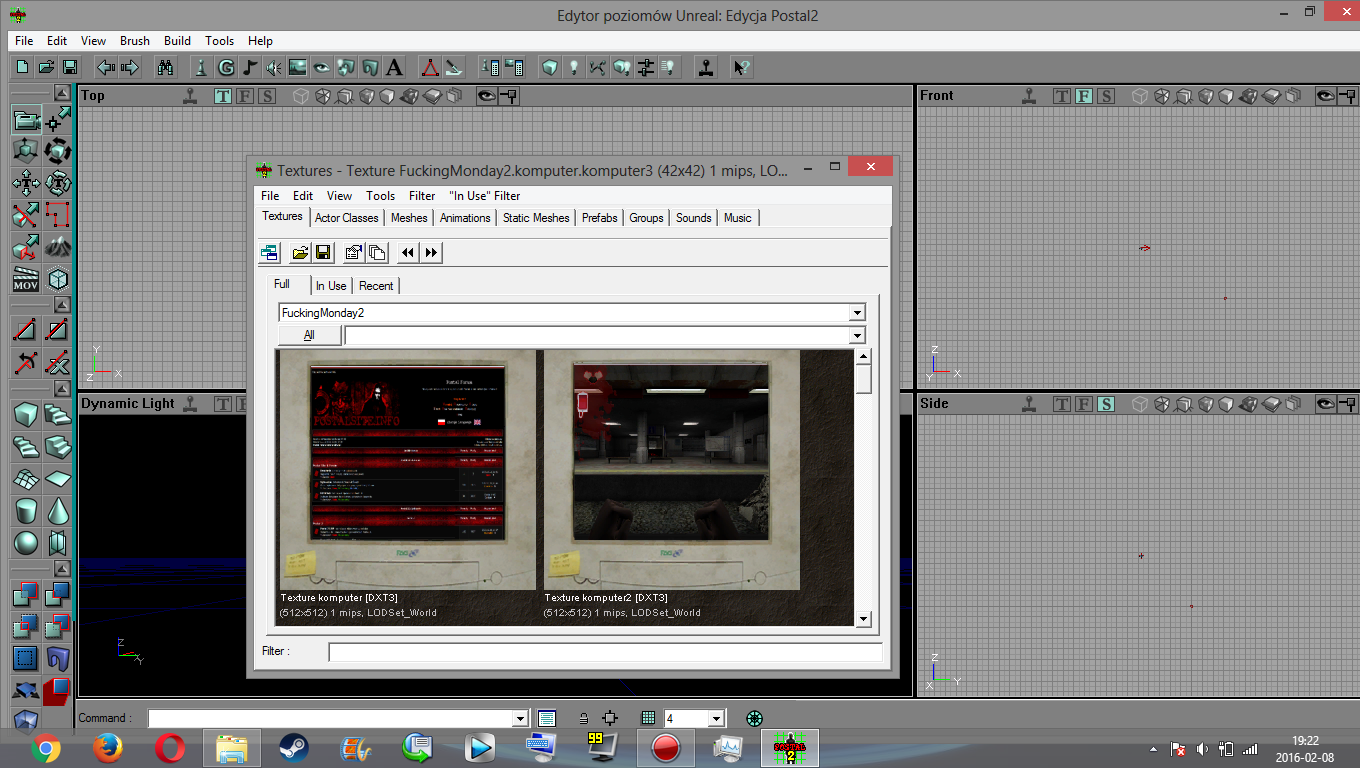The height and width of the screenshot is (768, 1360).
Task: Toggle grid snap icon near grid size
Action: tap(648, 718)
